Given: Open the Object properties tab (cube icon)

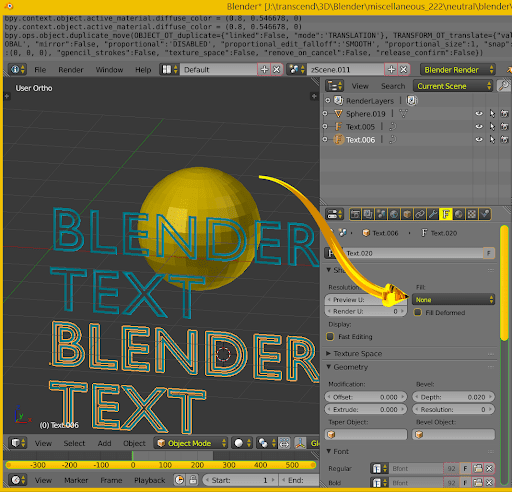Looking at the screenshot, I should coord(407,214).
